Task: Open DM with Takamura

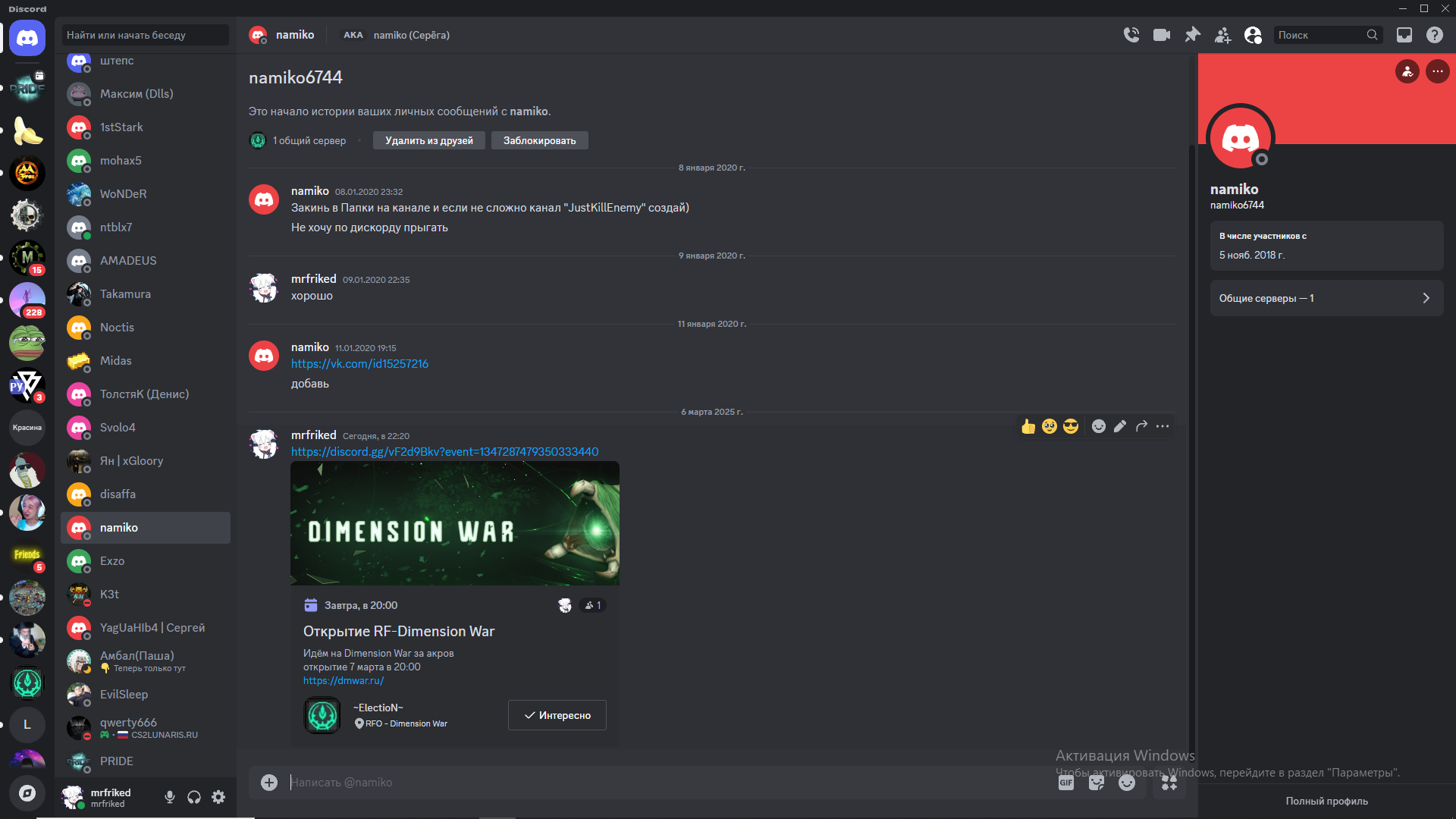Action: 146,294
